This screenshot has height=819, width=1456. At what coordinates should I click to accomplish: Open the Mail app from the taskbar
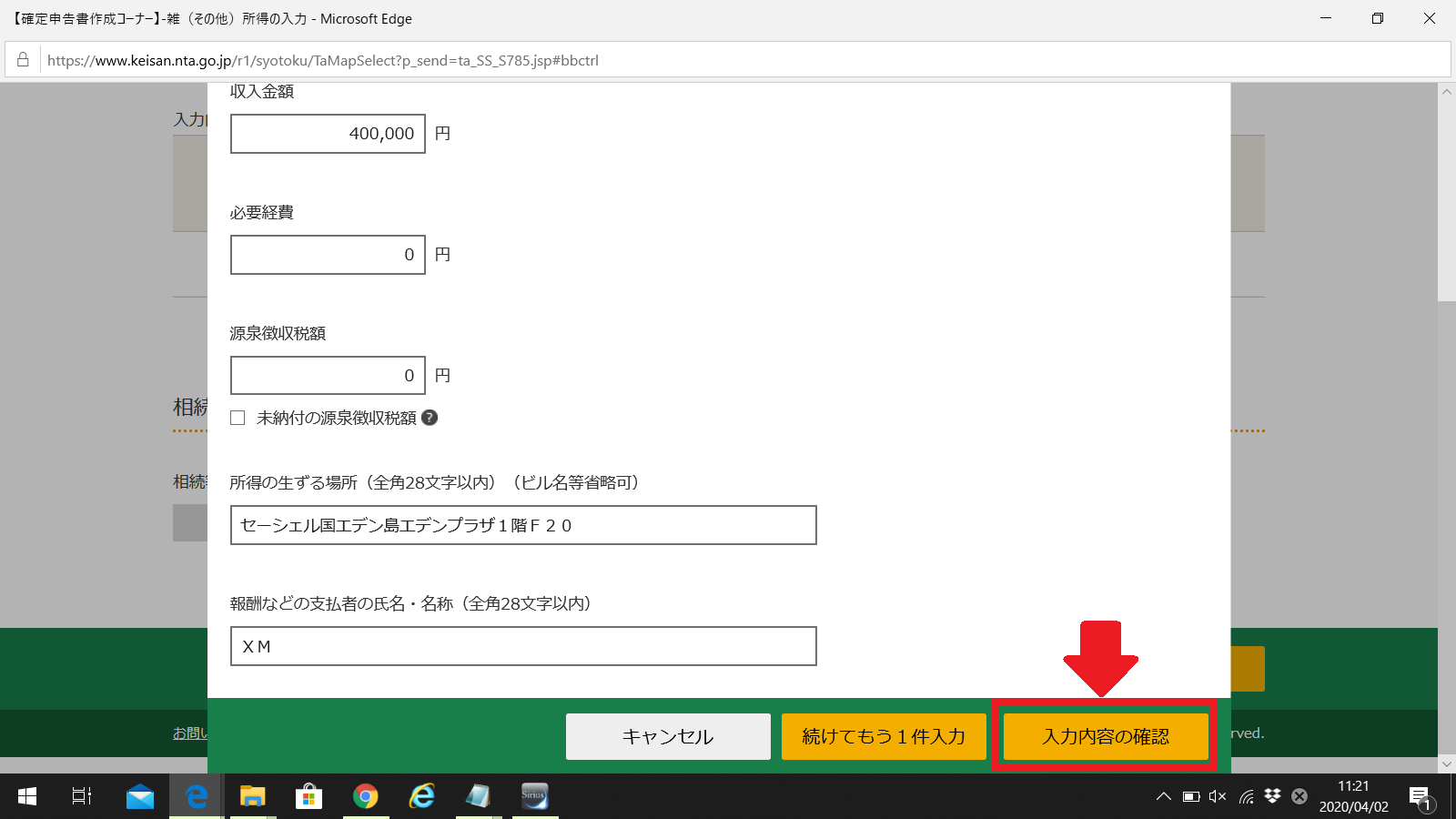(139, 796)
